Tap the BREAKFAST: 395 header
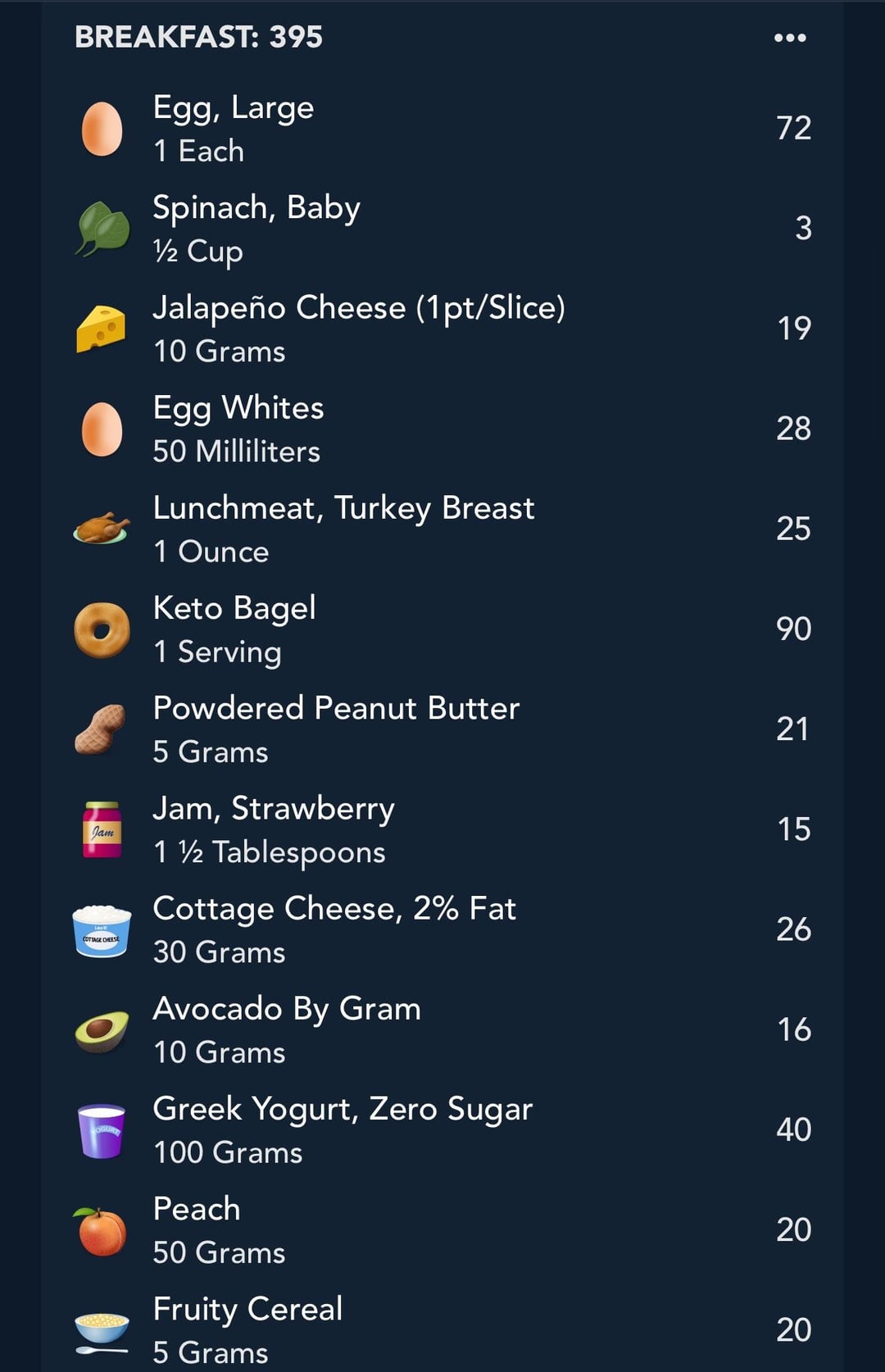Image resolution: width=885 pixels, height=1372 pixels. pos(199,37)
